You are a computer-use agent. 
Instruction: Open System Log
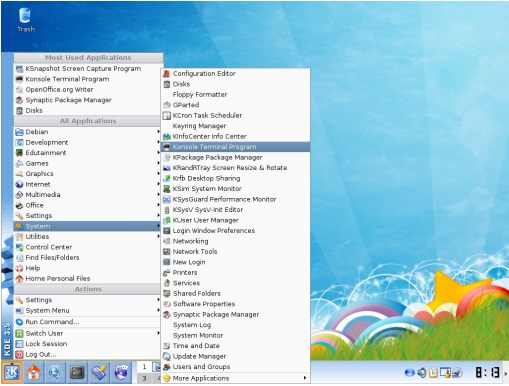point(235,325)
